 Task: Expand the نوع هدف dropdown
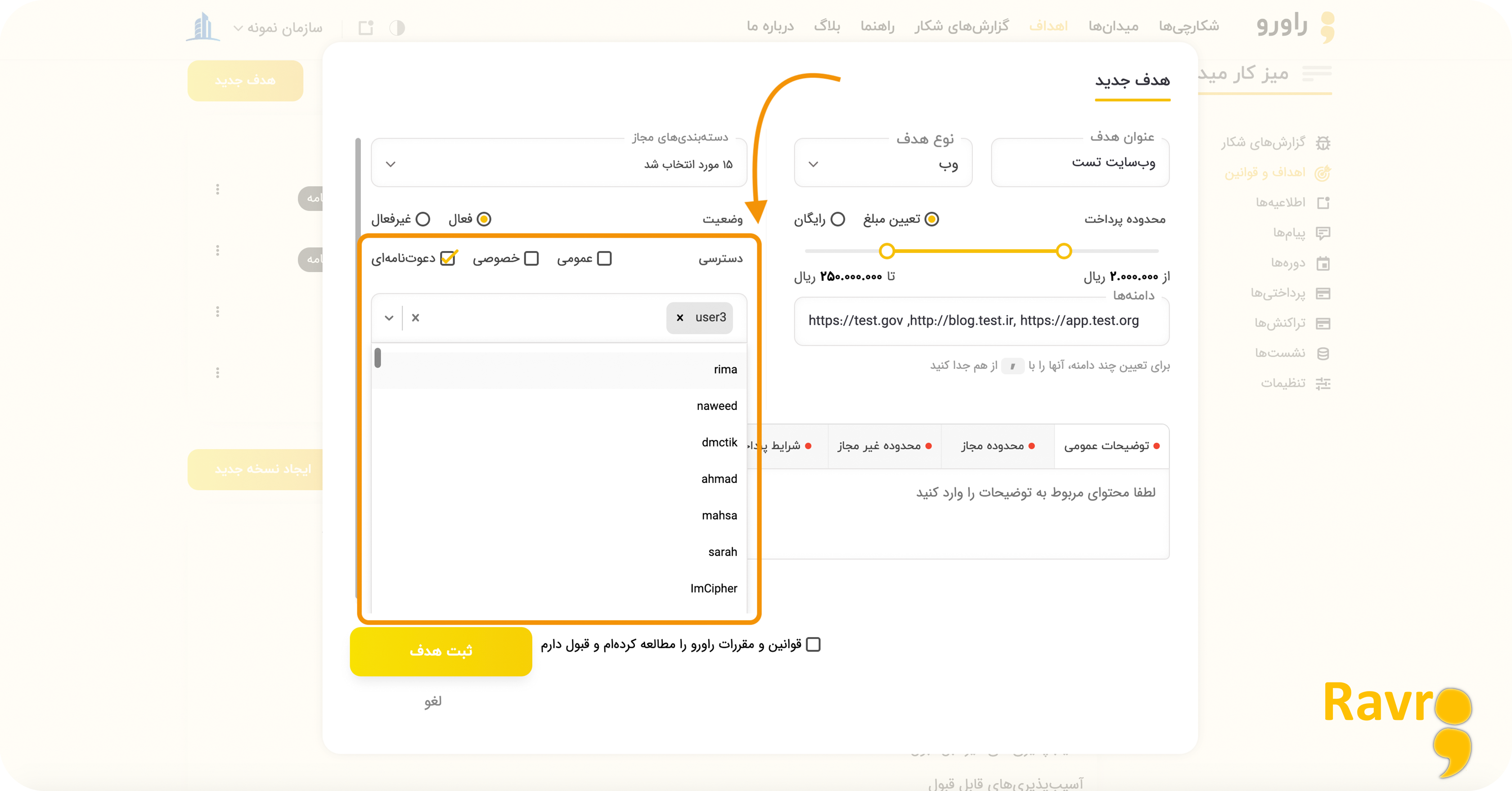pyautogui.click(x=883, y=163)
